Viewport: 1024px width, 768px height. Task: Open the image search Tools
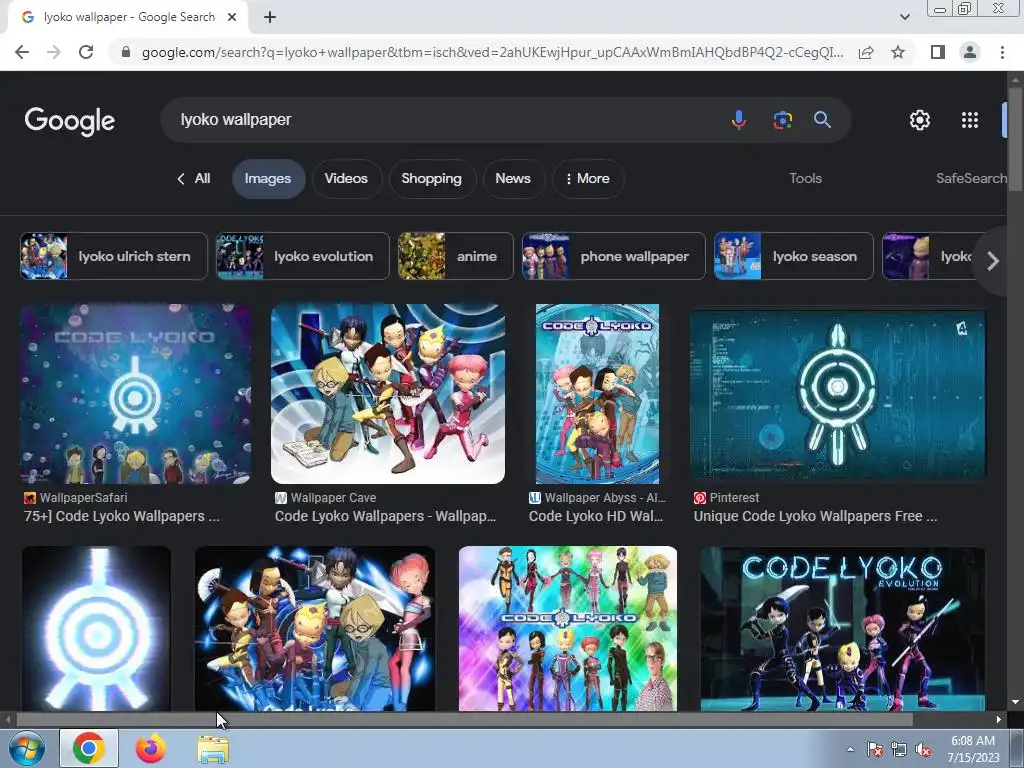805,179
